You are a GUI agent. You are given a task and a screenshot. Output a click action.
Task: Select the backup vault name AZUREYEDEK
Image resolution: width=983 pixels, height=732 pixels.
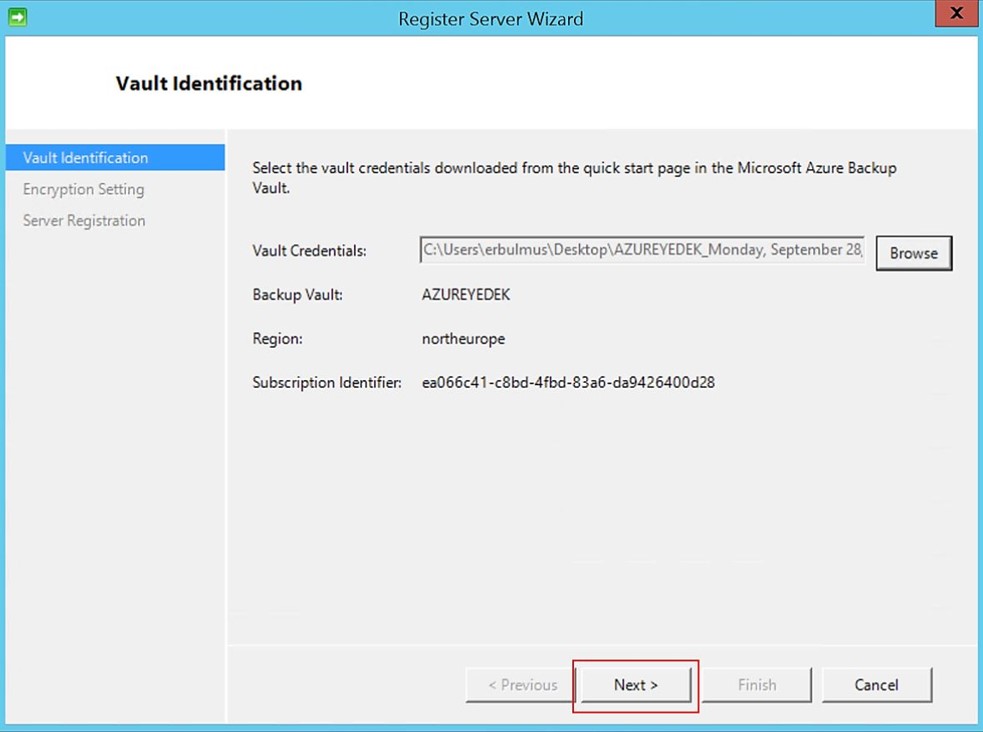(466, 295)
